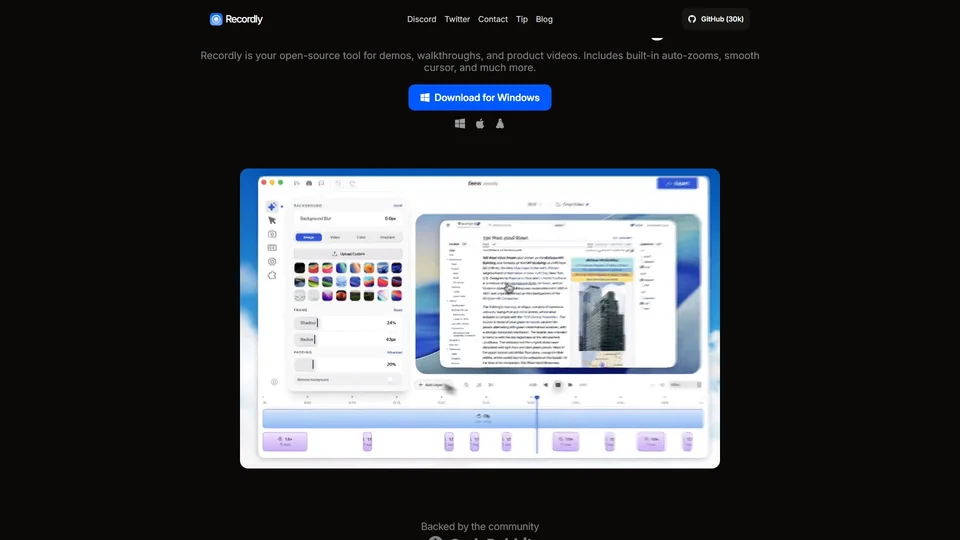Viewport: 960px width, 540px height.
Task: Open the Blog nav link
Action: coord(544,19)
